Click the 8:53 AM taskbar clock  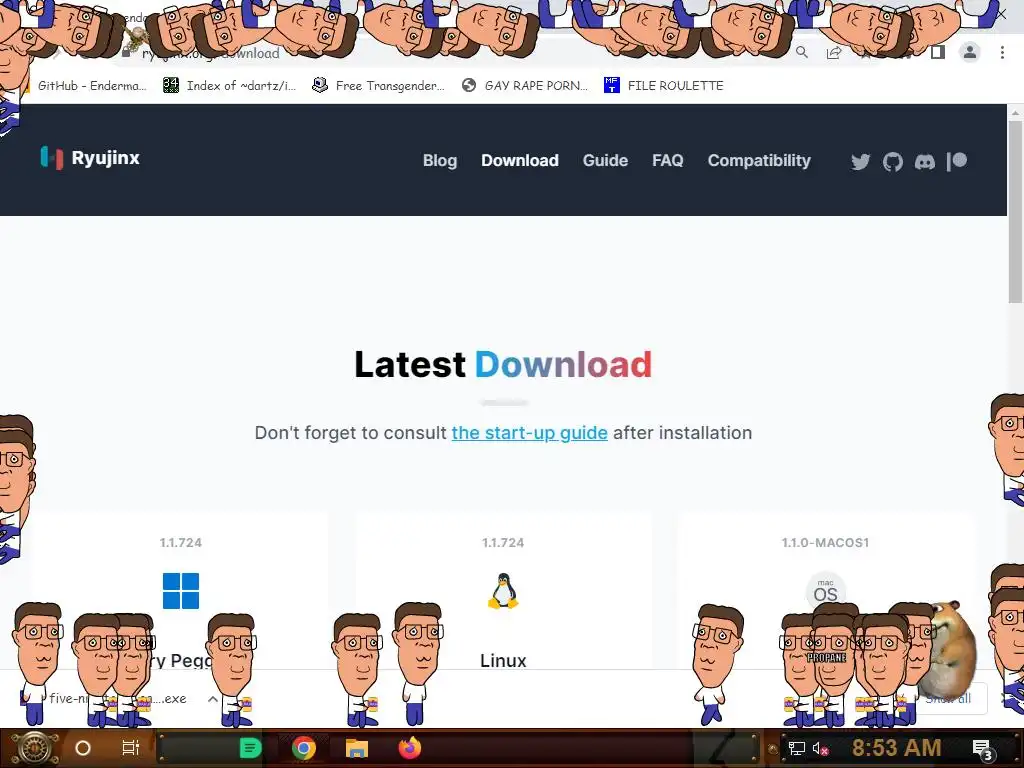pyautogui.click(x=896, y=748)
